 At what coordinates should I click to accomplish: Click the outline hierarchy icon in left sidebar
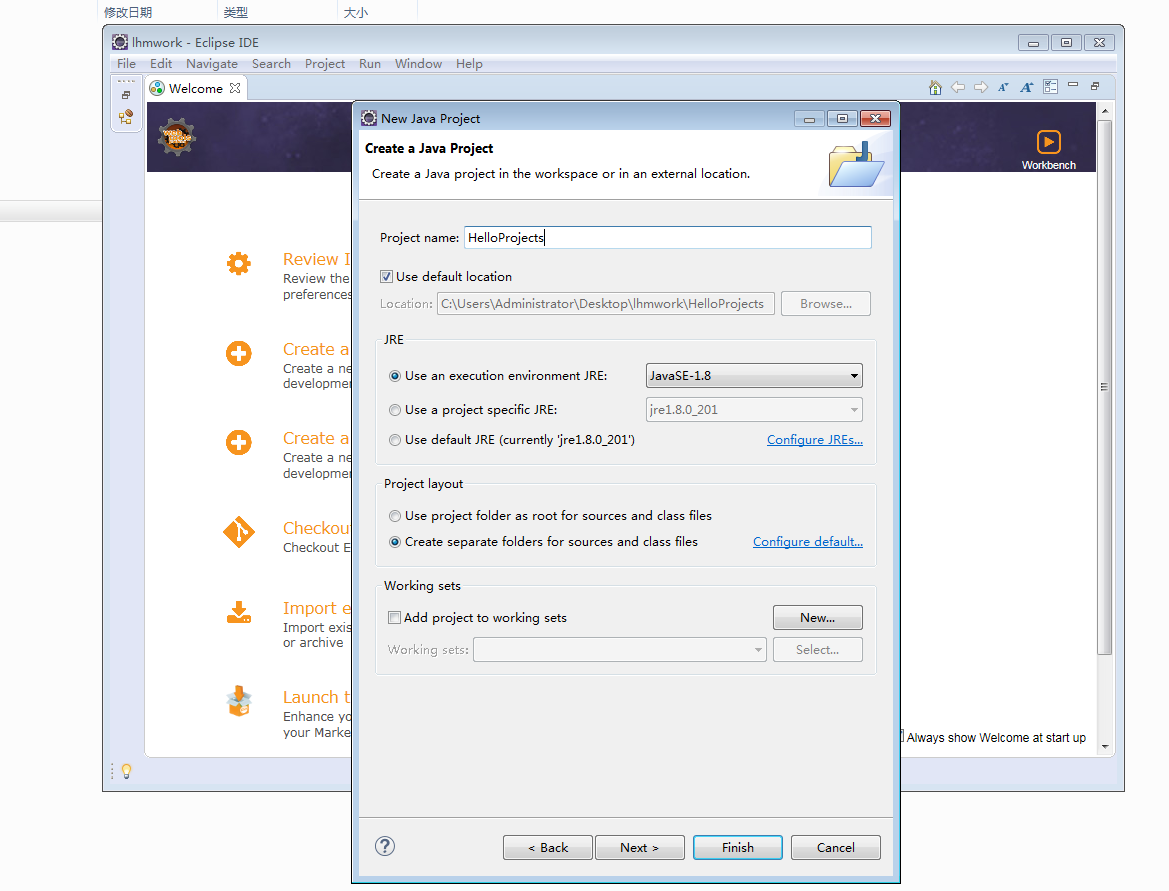pyautogui.click(x=126, y=117)
